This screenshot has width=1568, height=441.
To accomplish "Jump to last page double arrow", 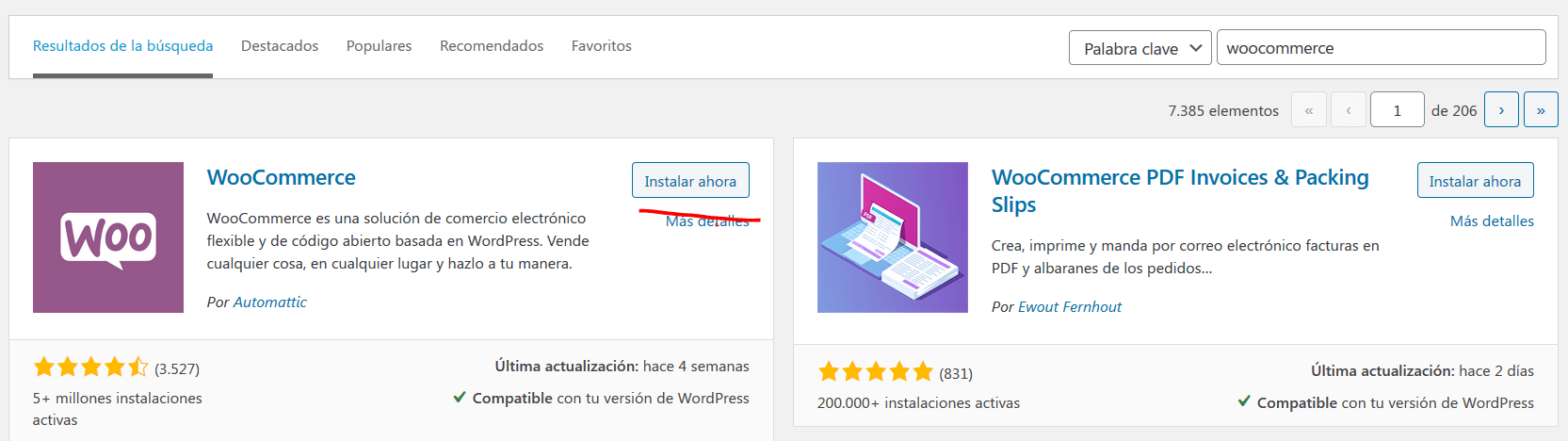I will [1541, 109].
